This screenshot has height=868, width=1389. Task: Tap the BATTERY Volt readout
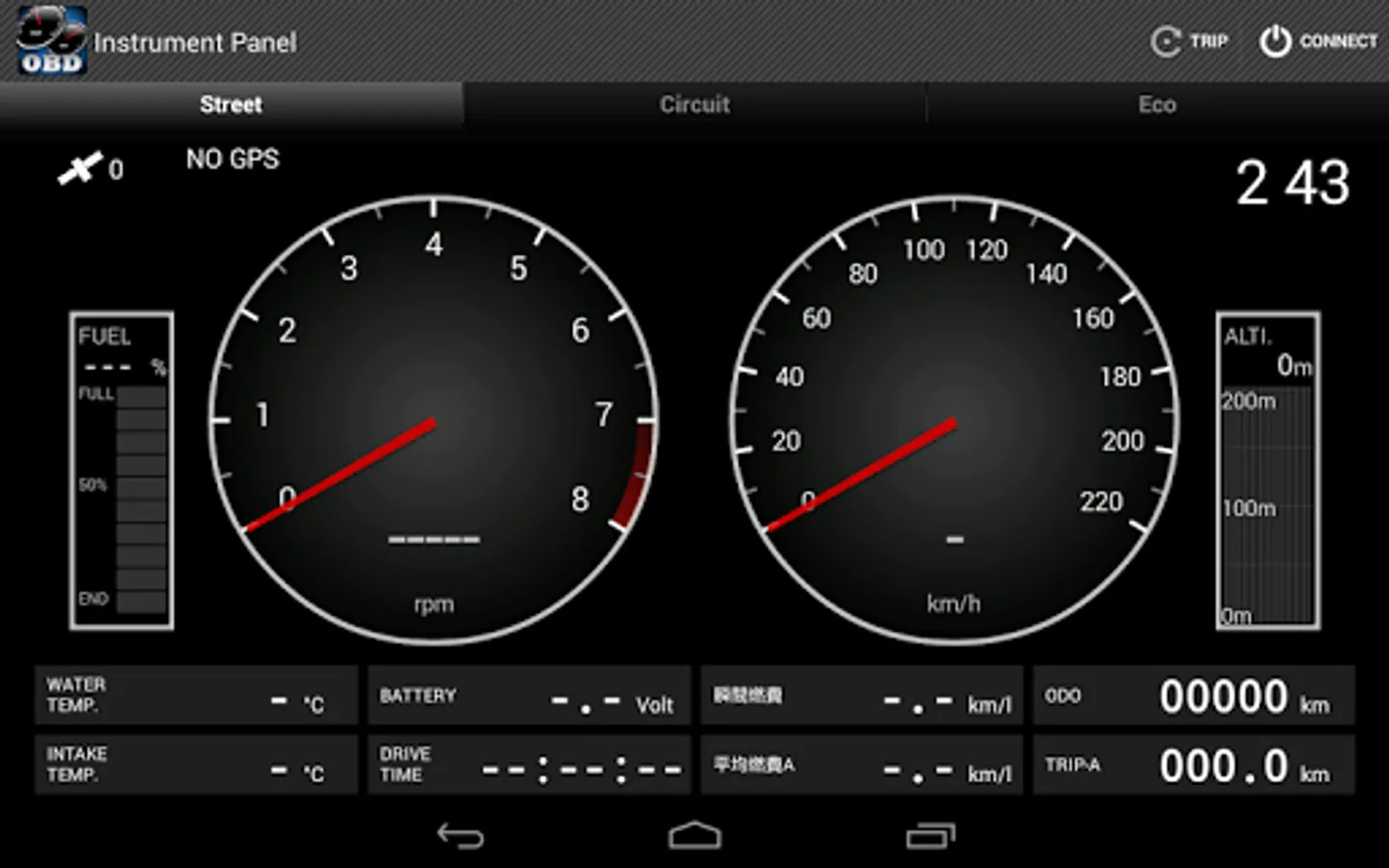(529, 694)
